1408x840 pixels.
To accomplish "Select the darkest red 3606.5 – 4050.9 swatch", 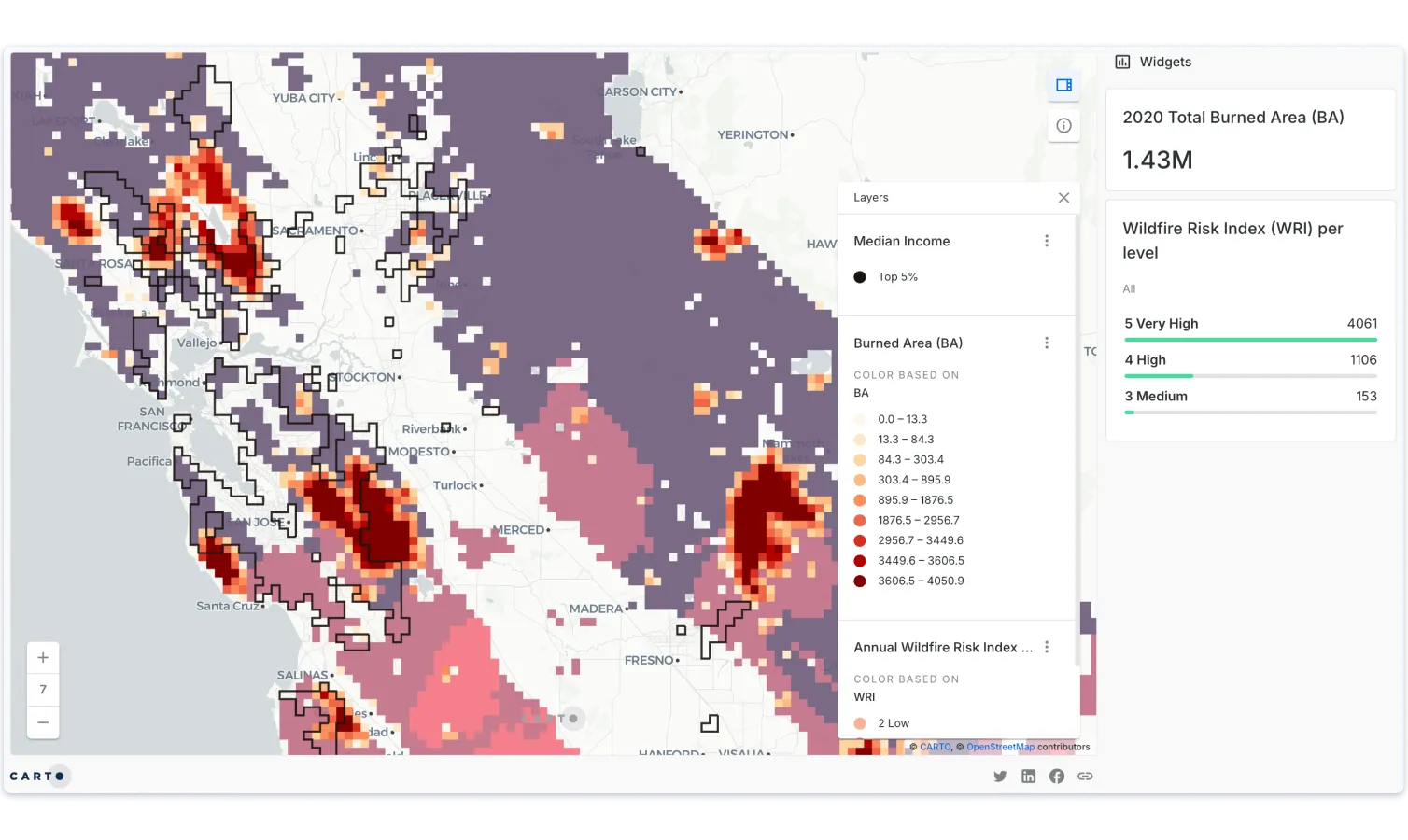I will (860, 581).
